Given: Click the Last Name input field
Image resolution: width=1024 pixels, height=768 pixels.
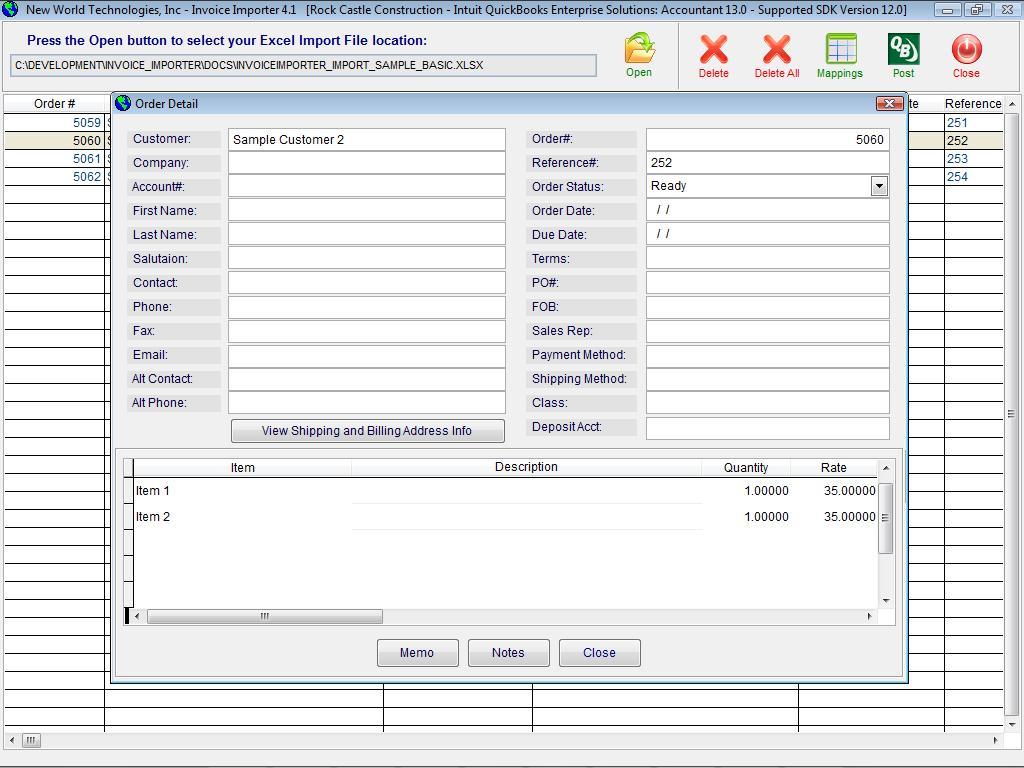Looking at the screenshot, I should (366, 234).
